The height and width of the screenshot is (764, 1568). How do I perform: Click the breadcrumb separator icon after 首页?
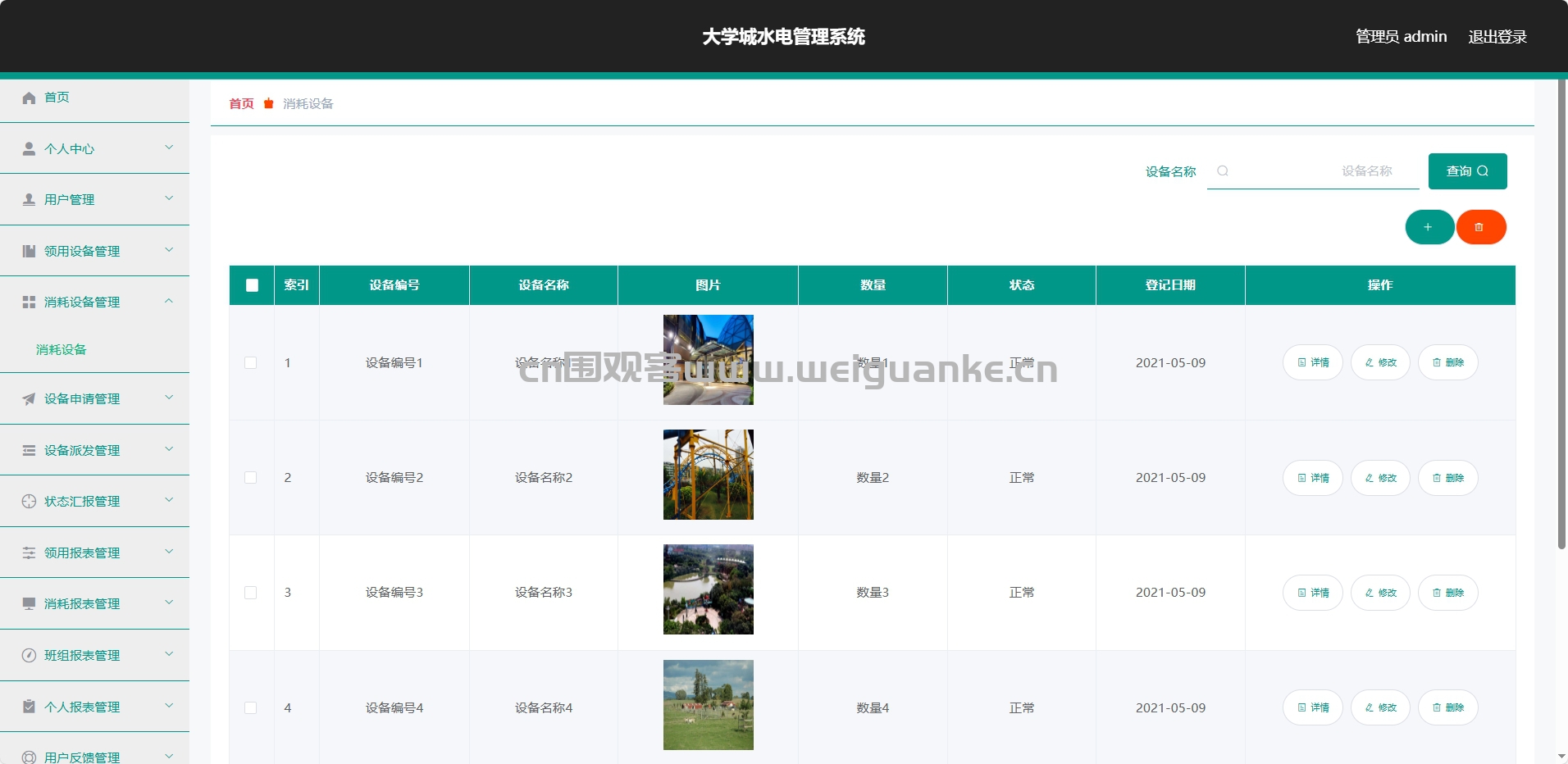coord(268,103)
